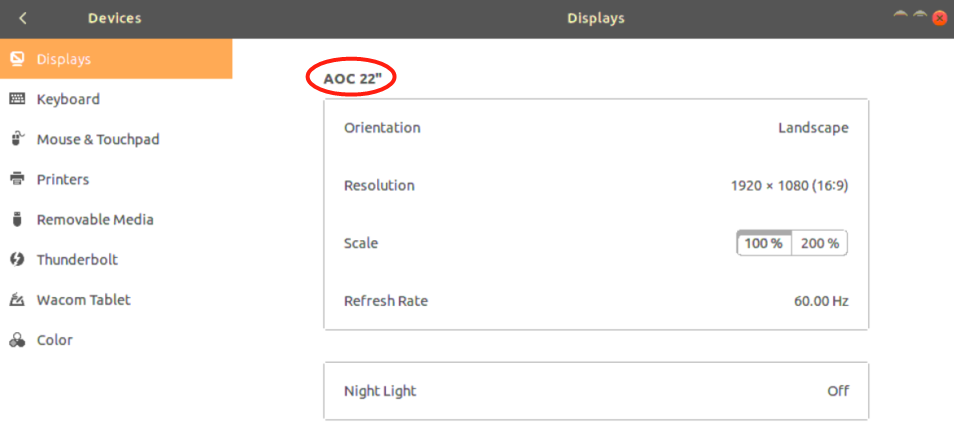This screenshot has height=446, width=954.
Task: Open the Color settings panel
Action: pos(116,340)
